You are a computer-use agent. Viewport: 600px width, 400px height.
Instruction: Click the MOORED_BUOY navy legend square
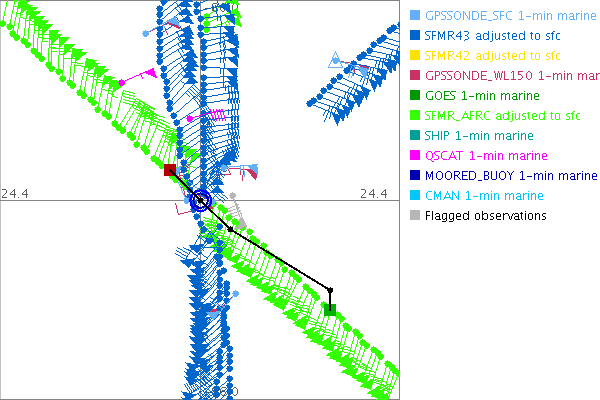point(415,176)
